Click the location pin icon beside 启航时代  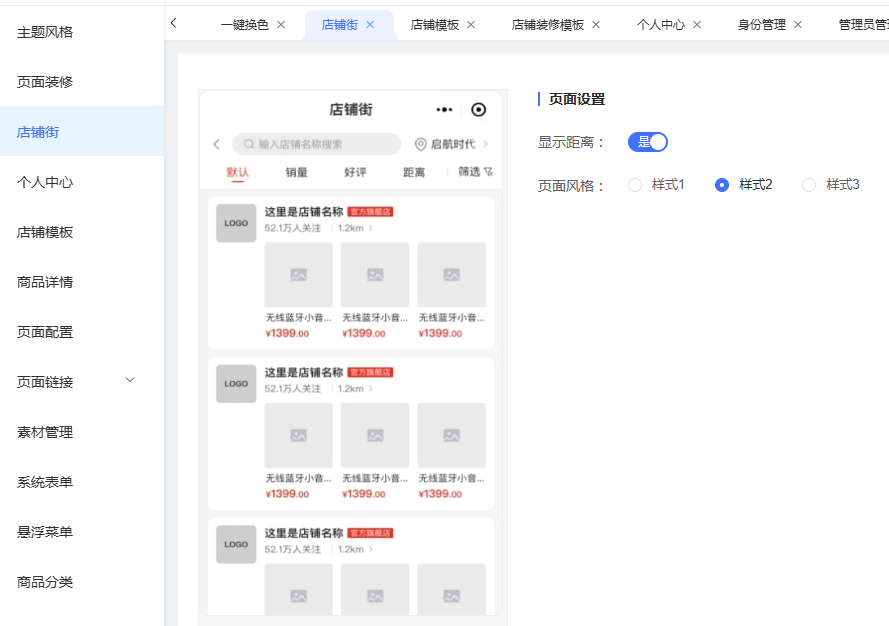421,144
